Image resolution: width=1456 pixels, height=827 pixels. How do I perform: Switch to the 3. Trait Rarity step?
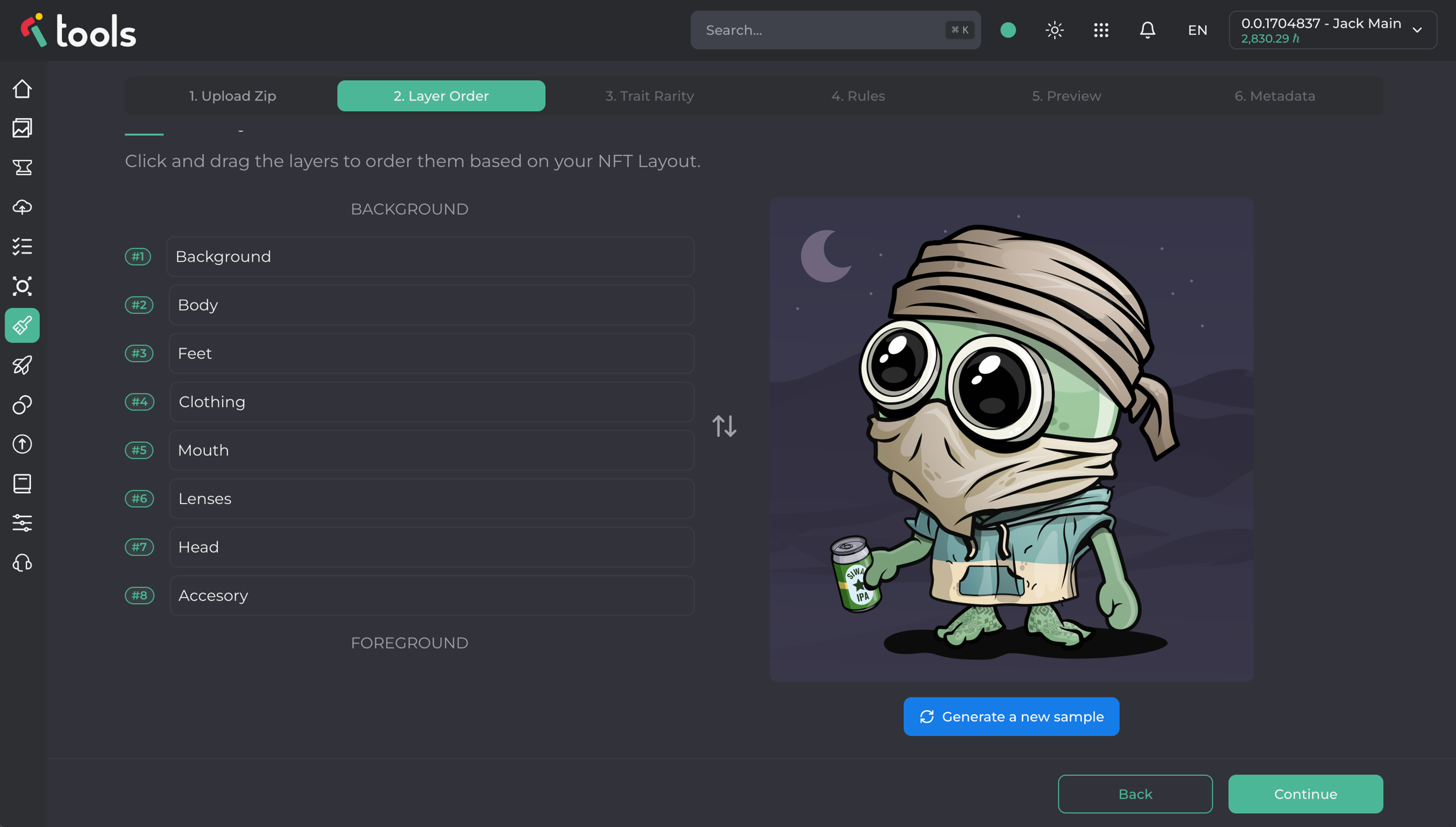coord(649,96)
